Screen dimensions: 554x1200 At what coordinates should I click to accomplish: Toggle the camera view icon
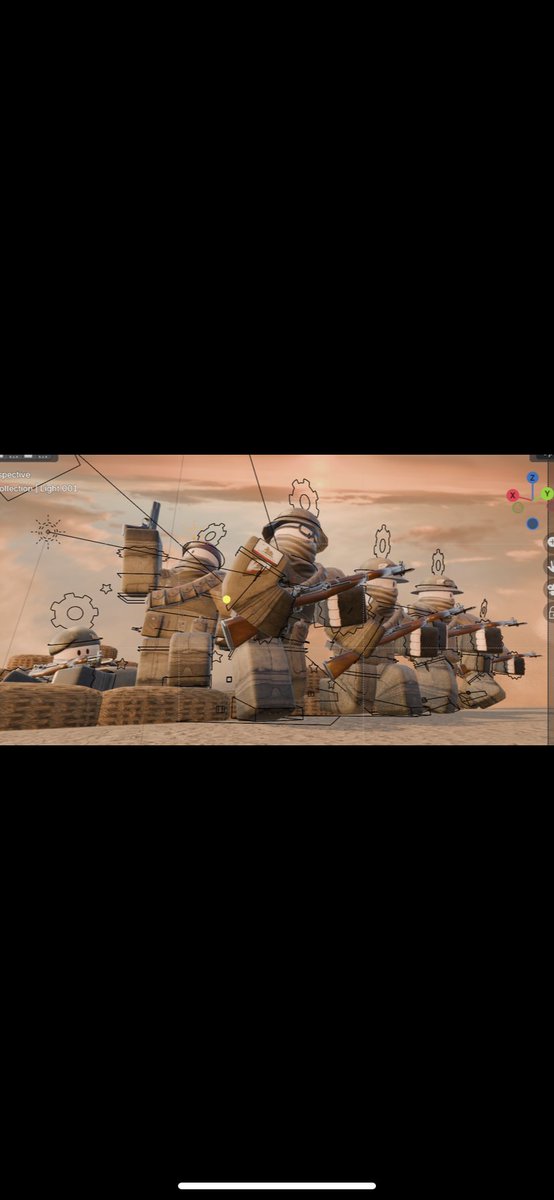click(x=549, y=588)
